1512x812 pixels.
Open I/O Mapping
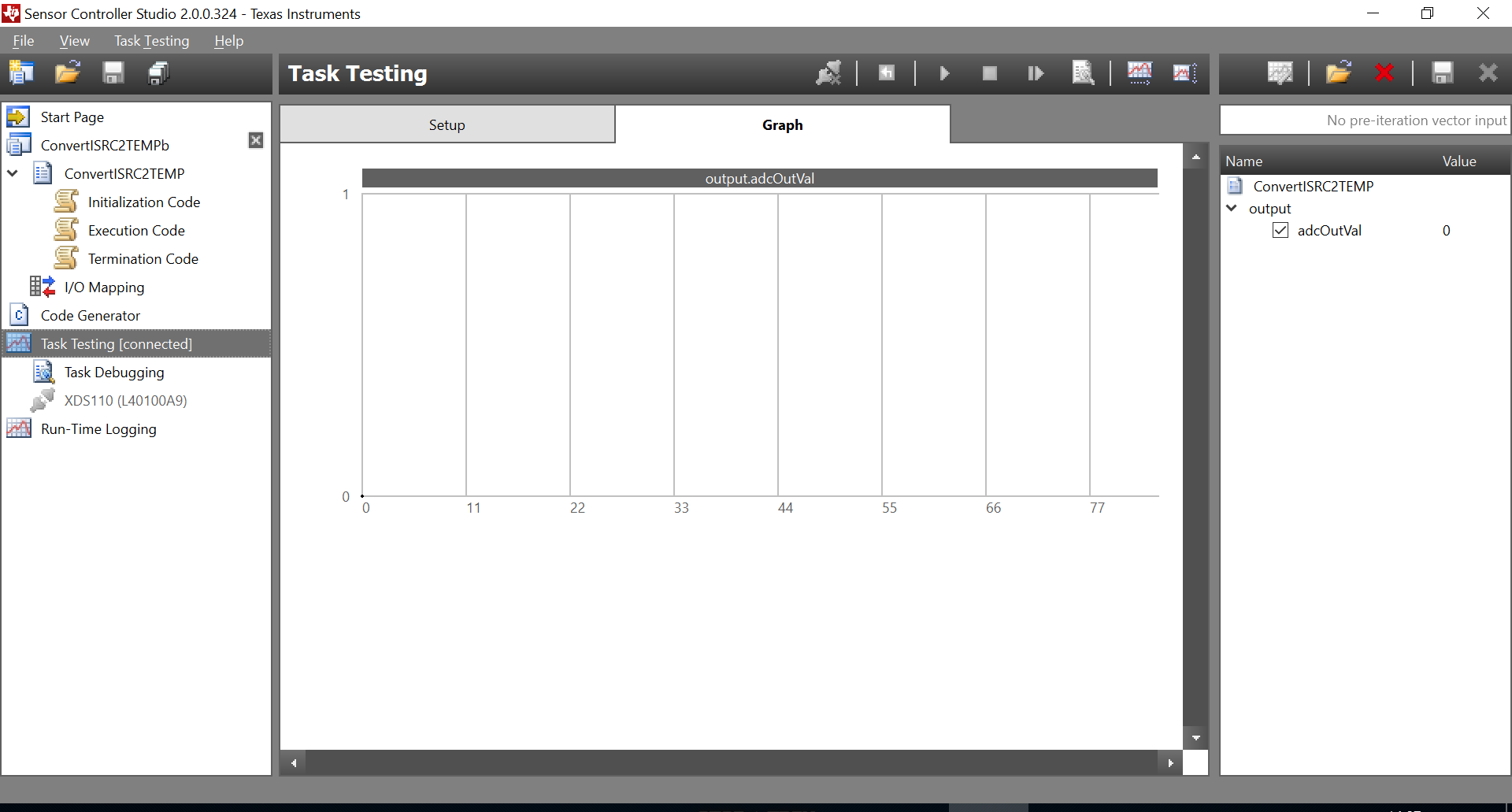tap(105, 287)
